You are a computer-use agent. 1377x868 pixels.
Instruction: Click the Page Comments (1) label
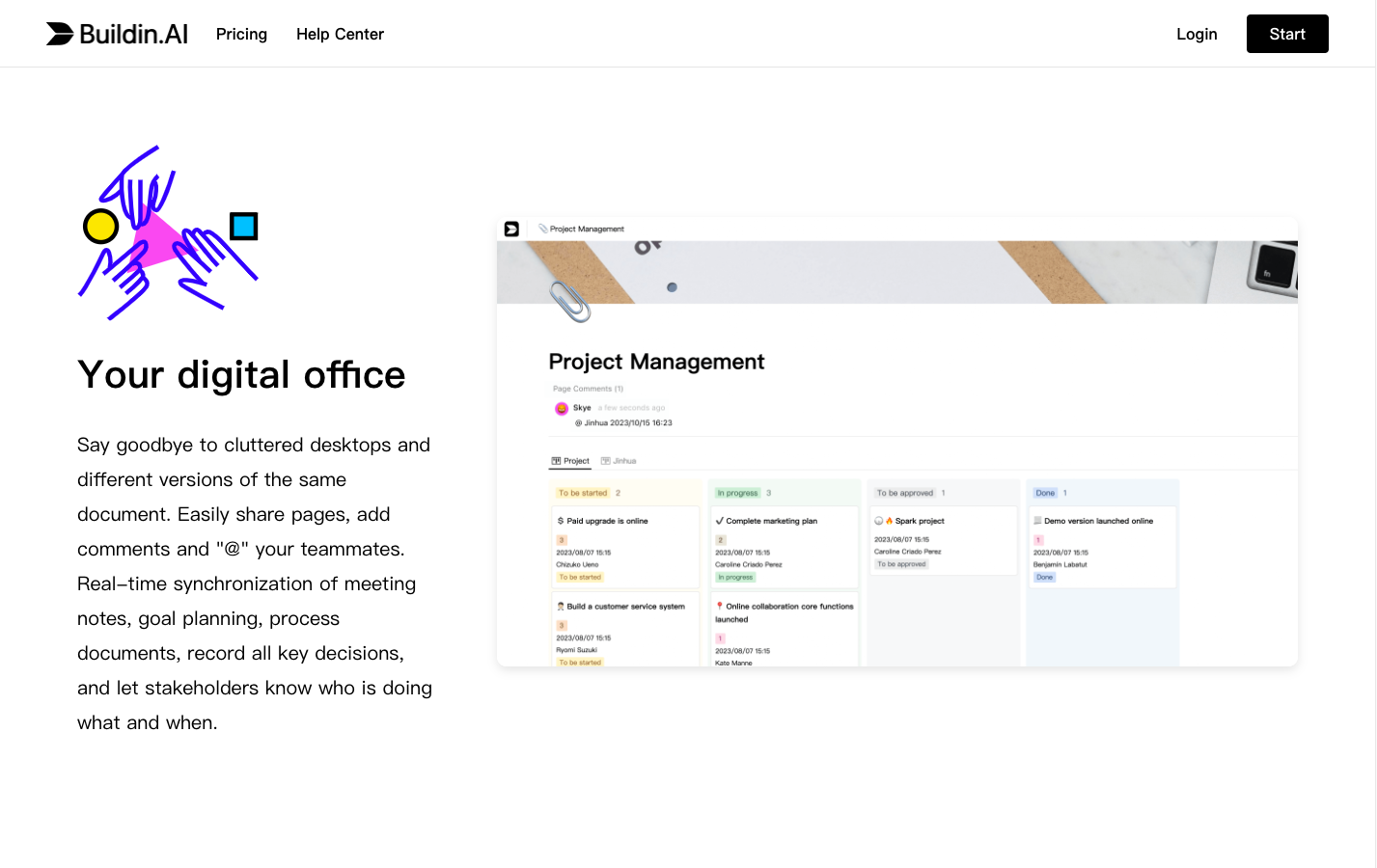[588, 389]
